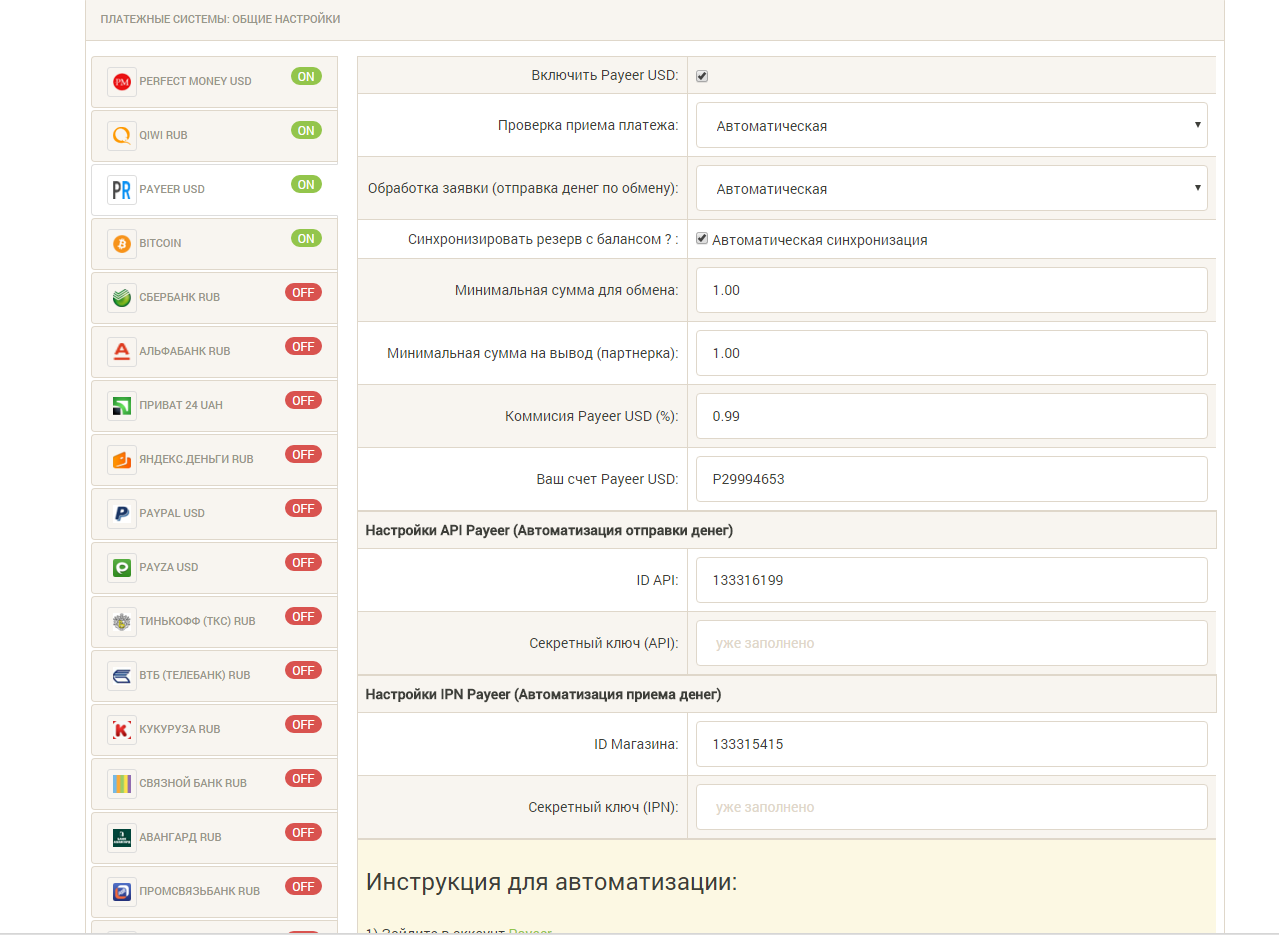Click the Минимальная сумма на вывод field
This screenshot has height=935, width=1279.
point(951,353)
